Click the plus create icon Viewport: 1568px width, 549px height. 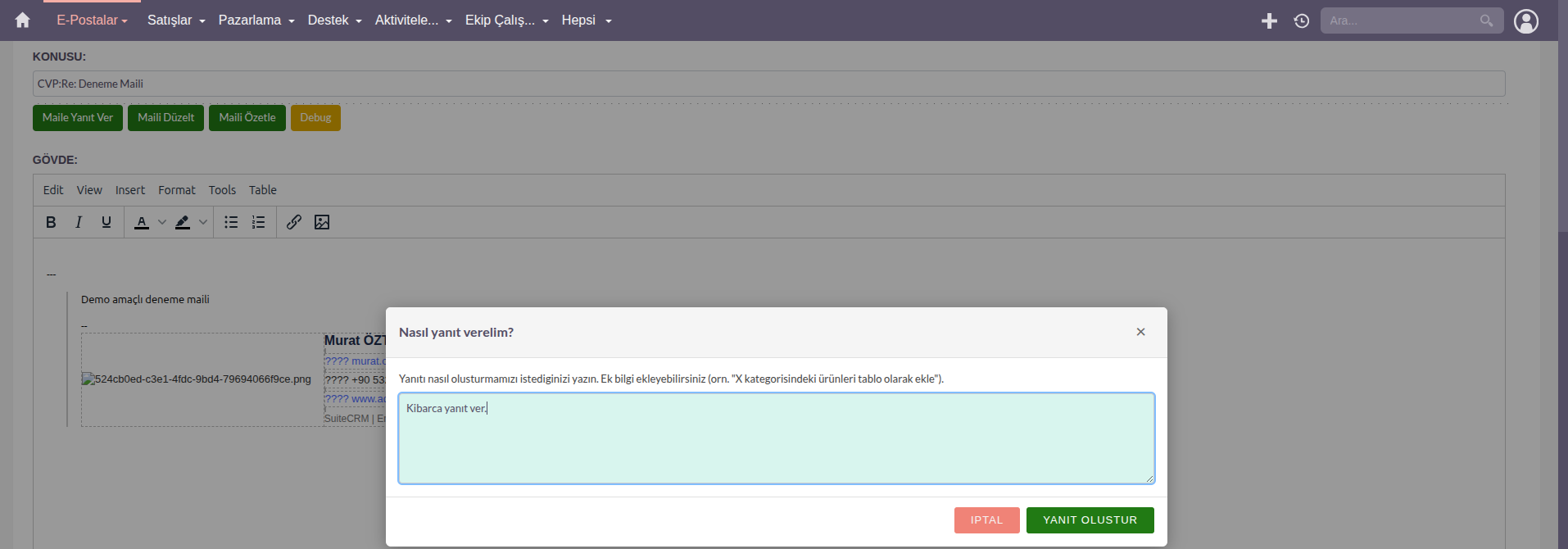(1269, 20)
